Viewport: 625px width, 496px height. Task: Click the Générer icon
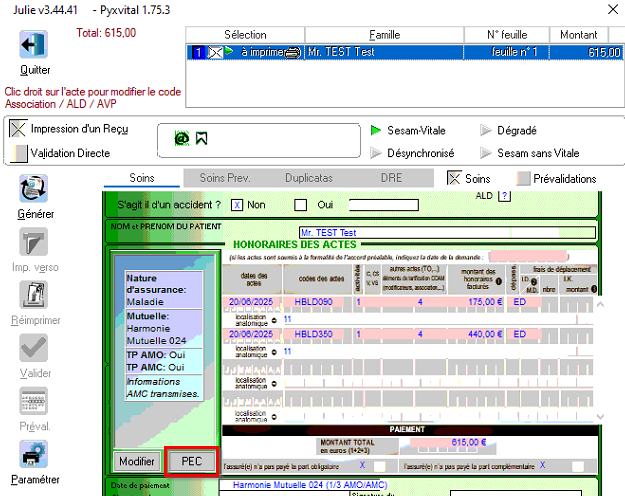tap(33, 189)
